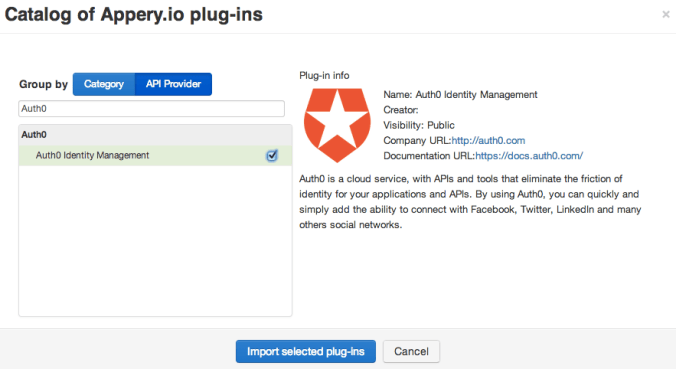Click the 'Catalog of Appery.io plug-ins' title
This screenshot has width=676, height=369.
click(134, 15)
